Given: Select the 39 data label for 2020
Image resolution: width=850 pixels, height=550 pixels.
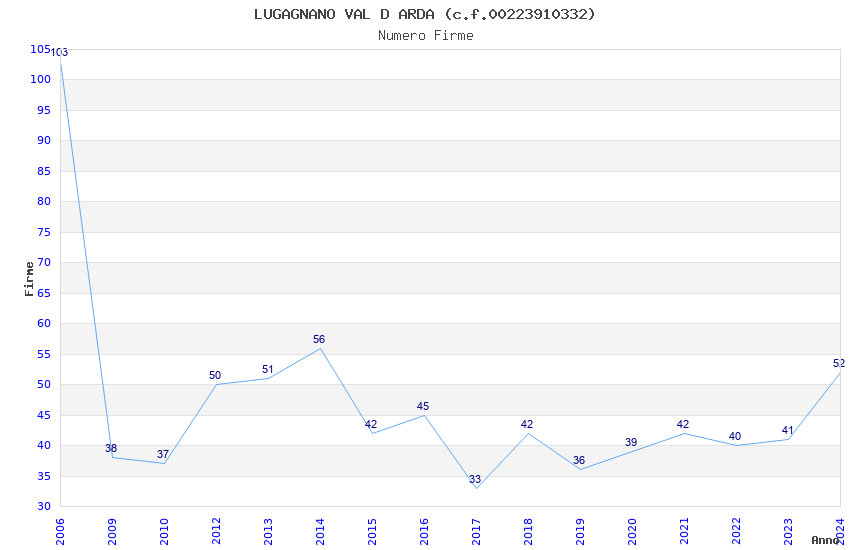Looking at the screenshot, I should (631, 442).
